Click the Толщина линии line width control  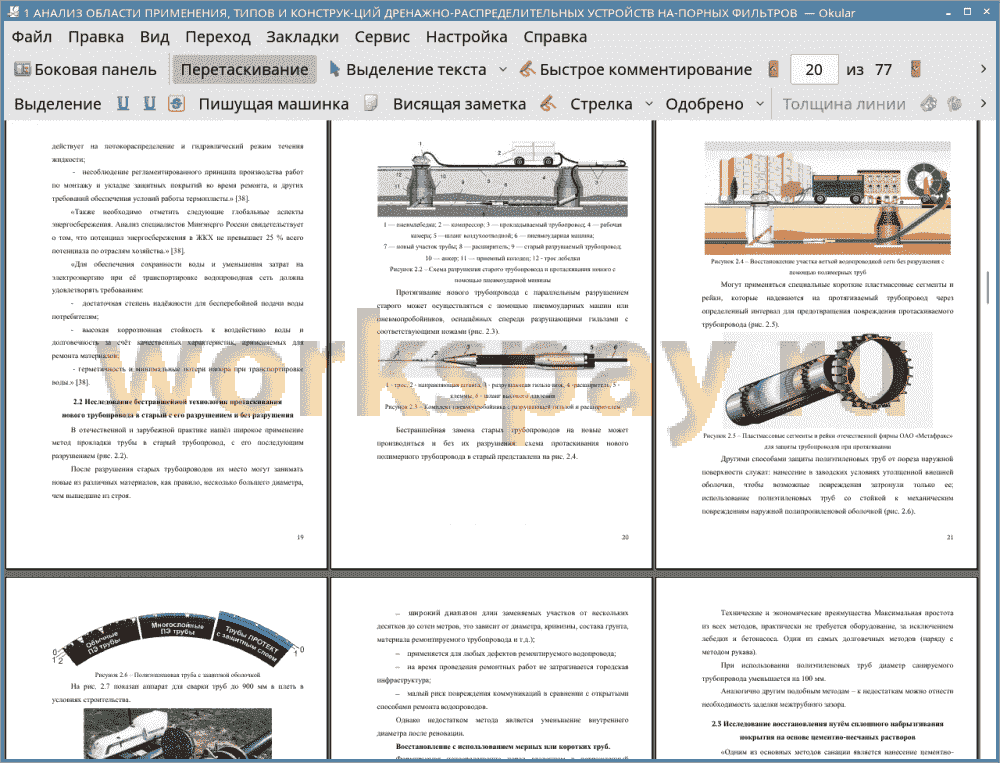844,104
